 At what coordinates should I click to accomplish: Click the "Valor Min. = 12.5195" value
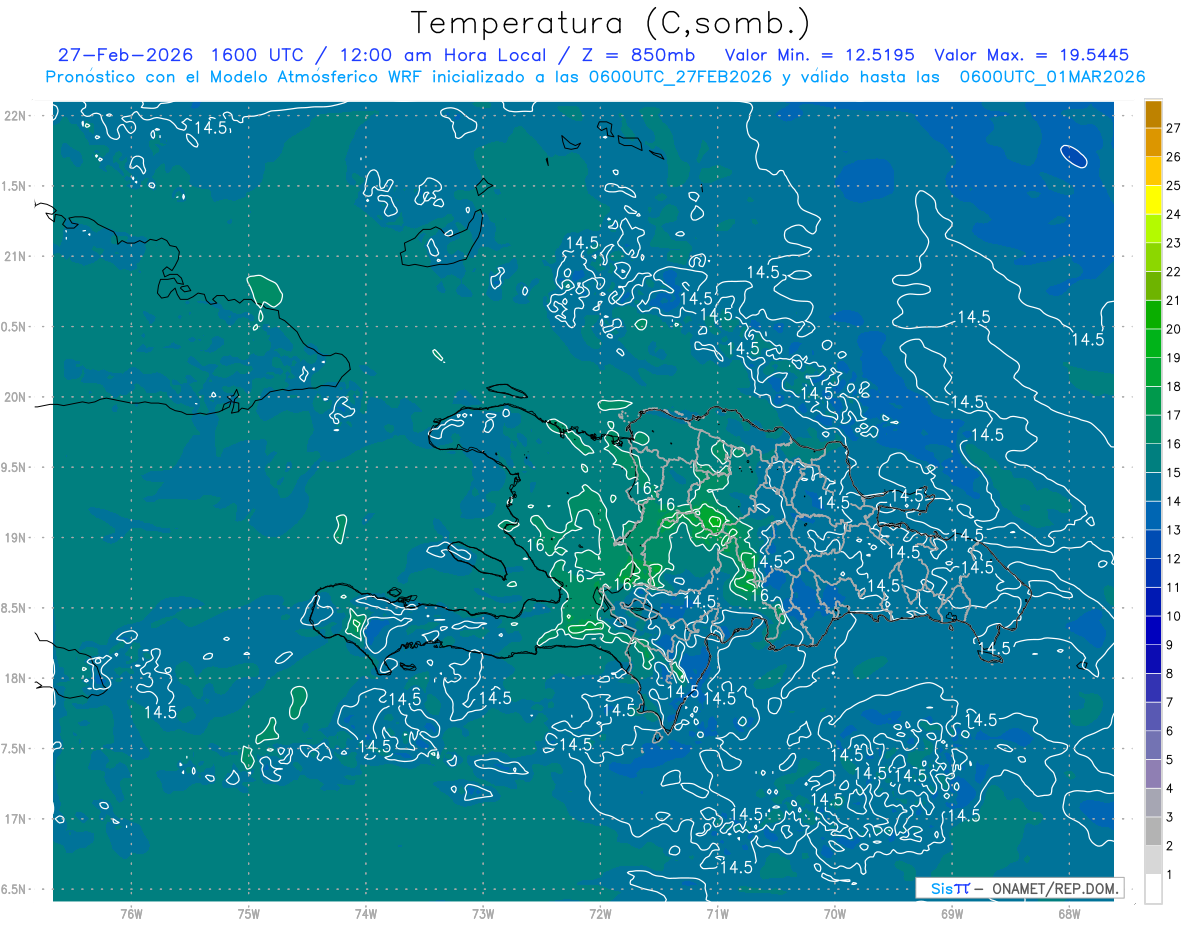coord(820,56)
